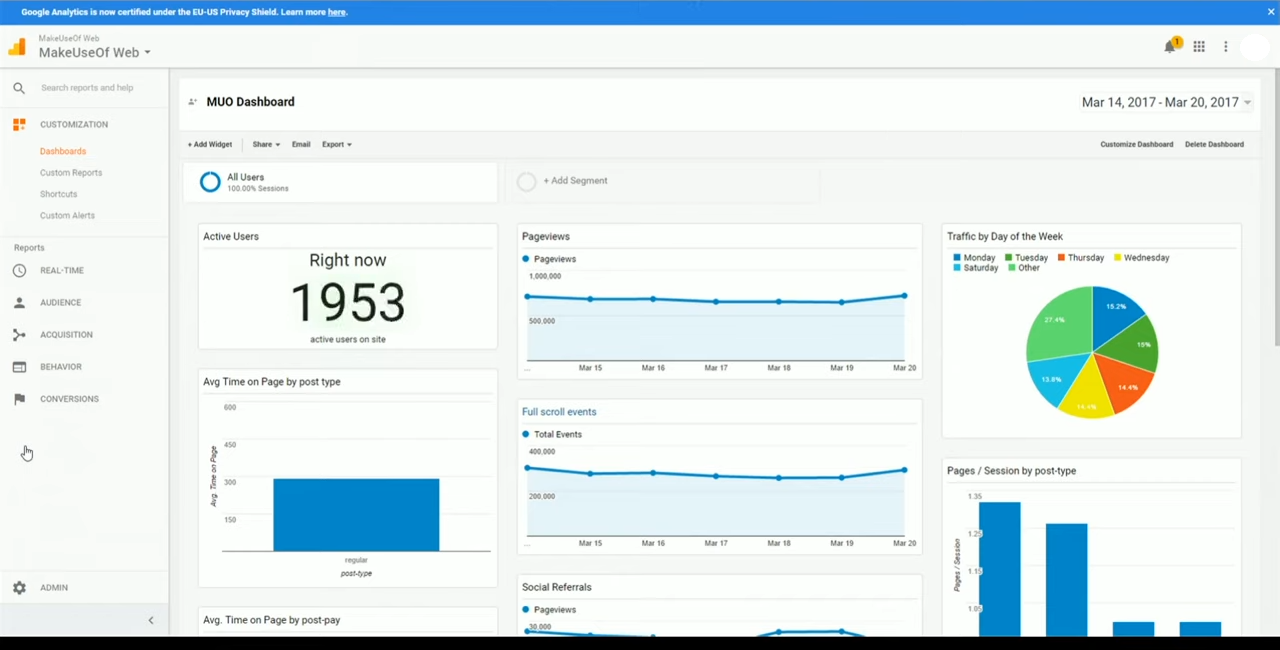Toggle the All Users segment circle
Image resolution: width=1280 pixels, height=650 pixels.
(x=210, y=182)
